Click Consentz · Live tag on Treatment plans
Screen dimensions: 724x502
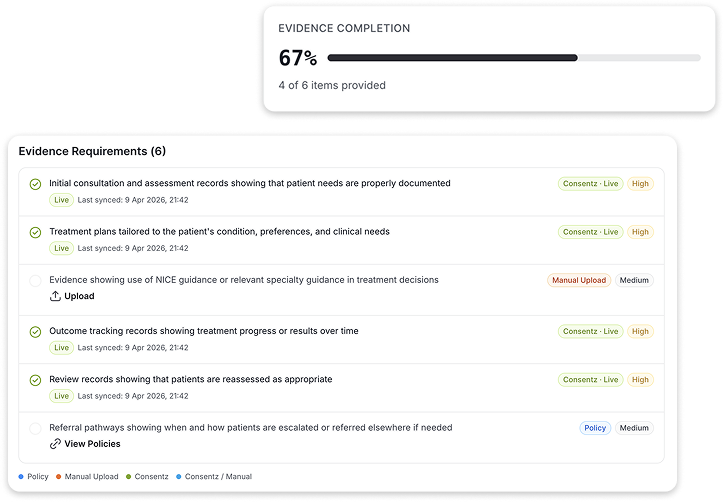(x=591, y=232)
